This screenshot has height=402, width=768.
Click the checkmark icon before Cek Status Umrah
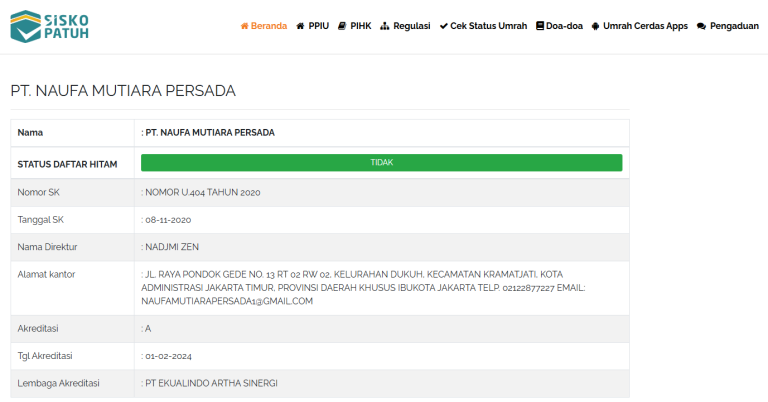click(443, 26)
